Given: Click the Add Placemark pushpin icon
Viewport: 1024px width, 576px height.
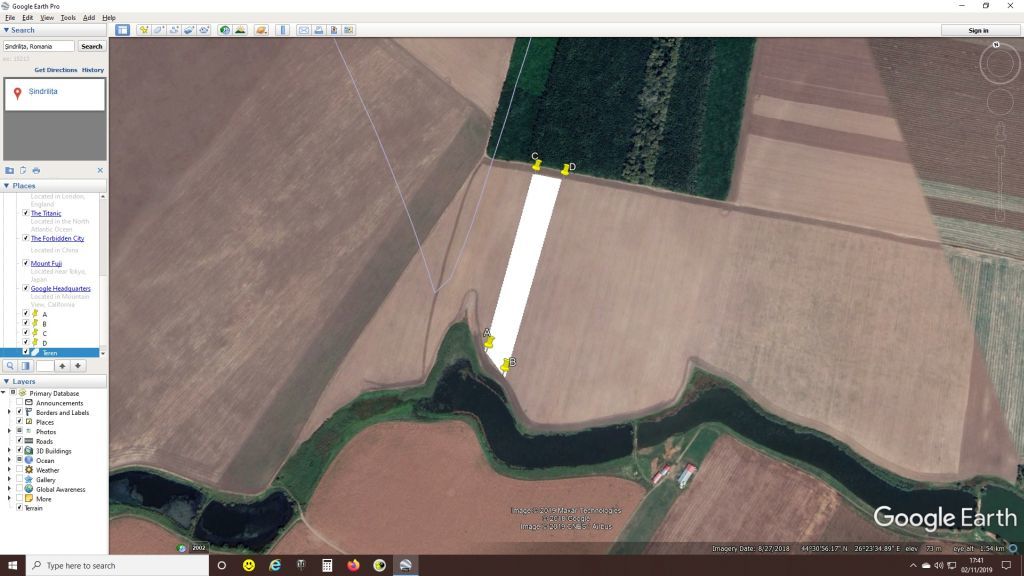Looking at the screenshot, I should tap(144, 30).
